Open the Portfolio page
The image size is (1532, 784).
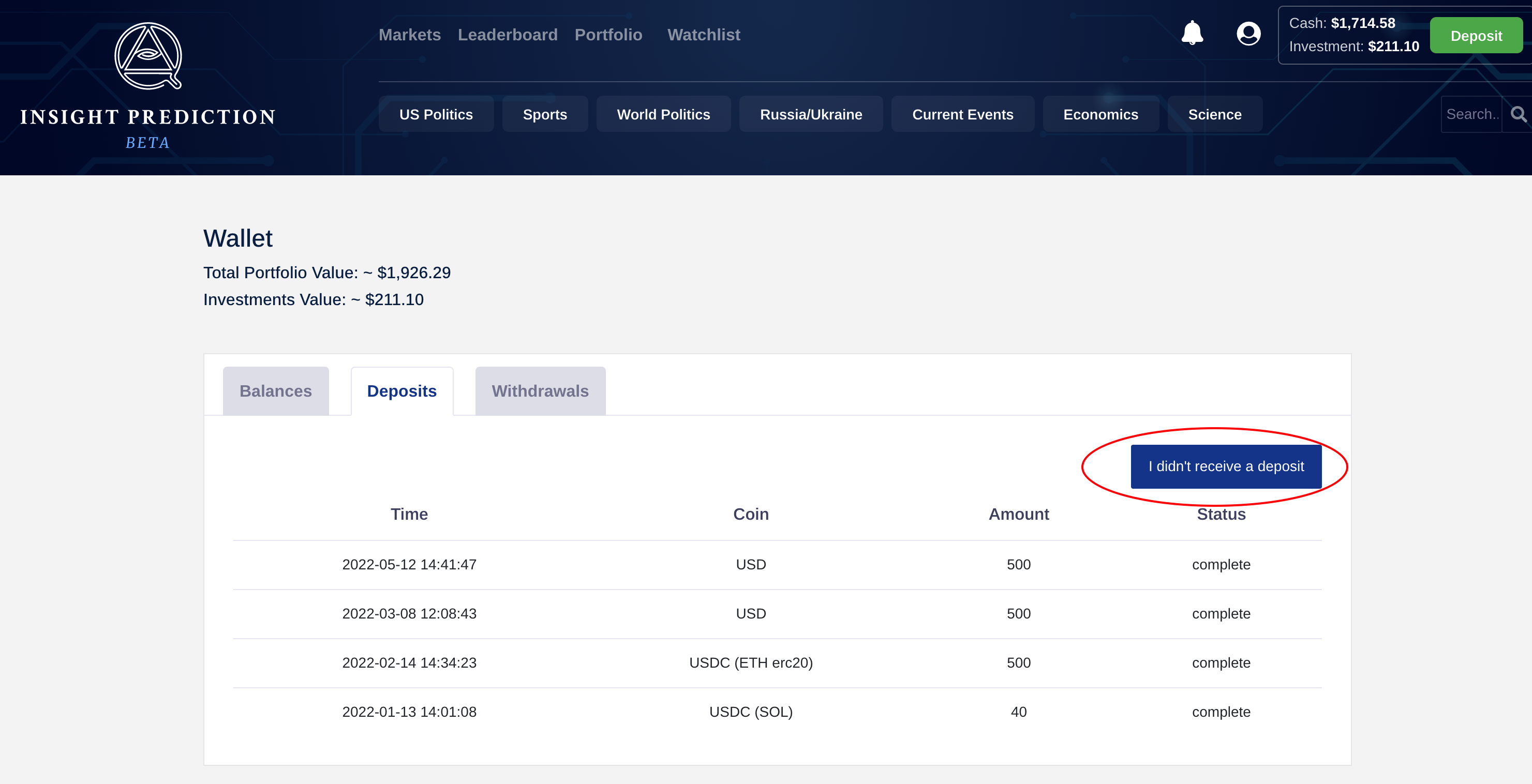tap(608, 35)
